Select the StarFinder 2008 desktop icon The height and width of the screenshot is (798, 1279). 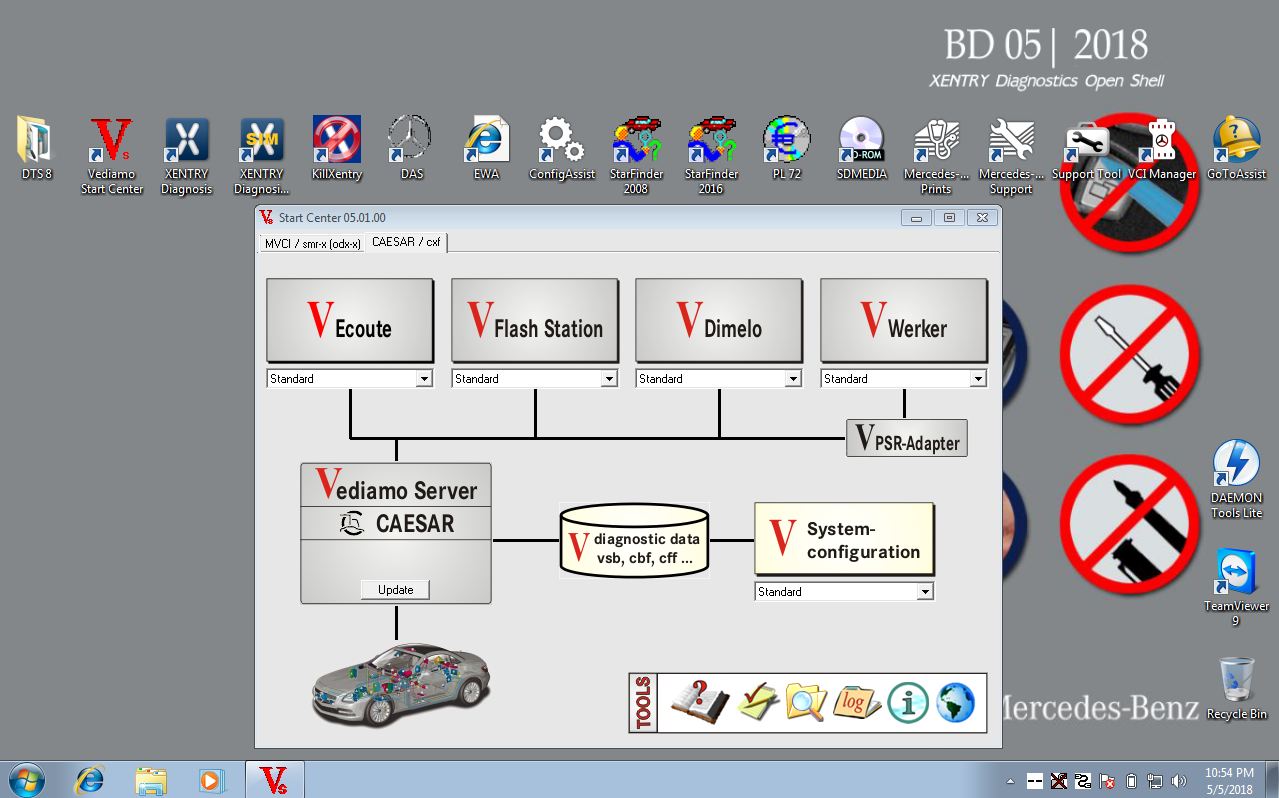(x=636, y=155)
